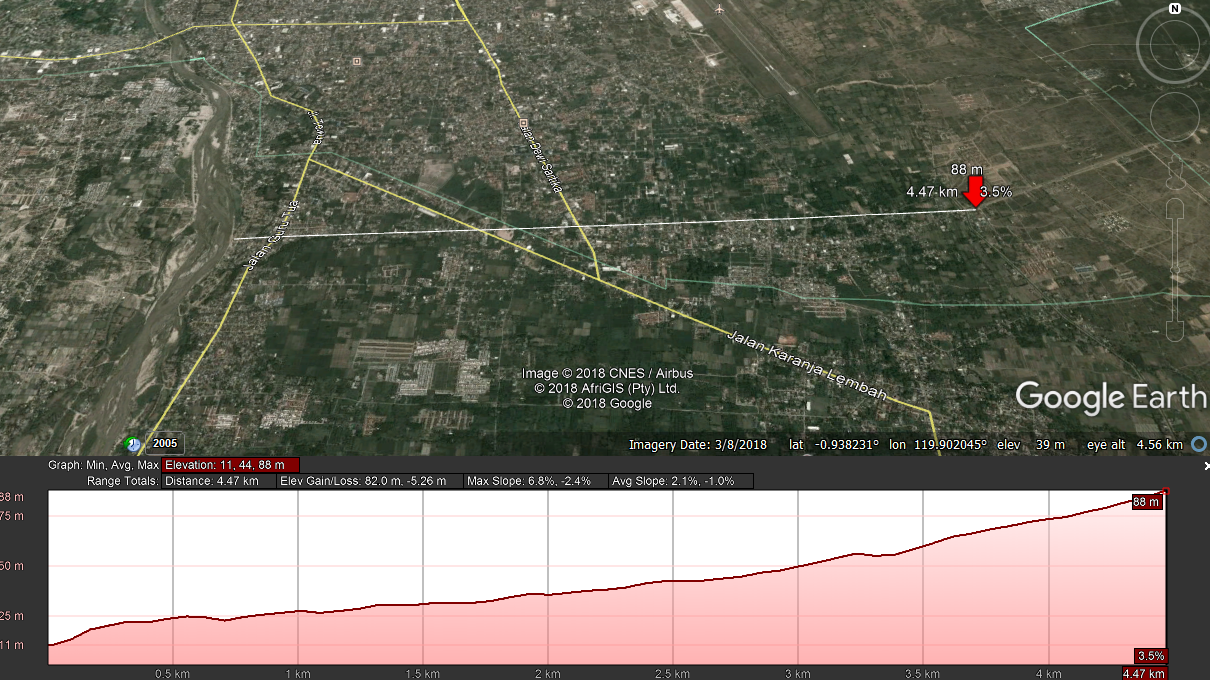The width and height of the screenshot is (1210, 680).
Task: Click the Move joystick circle
Action: pos(1176,117)
